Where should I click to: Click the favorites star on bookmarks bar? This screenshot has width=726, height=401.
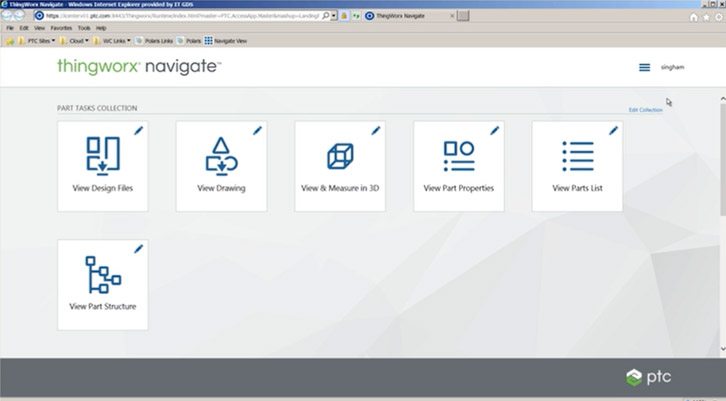pyautogui.click(x=10, y=41)
